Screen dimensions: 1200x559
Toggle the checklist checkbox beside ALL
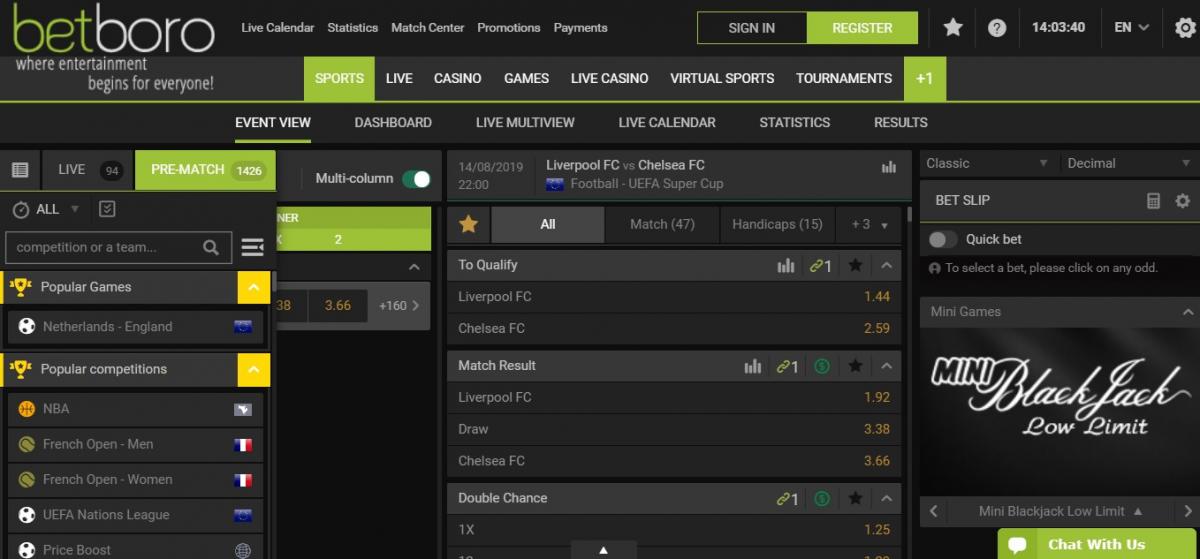[108, 209]
